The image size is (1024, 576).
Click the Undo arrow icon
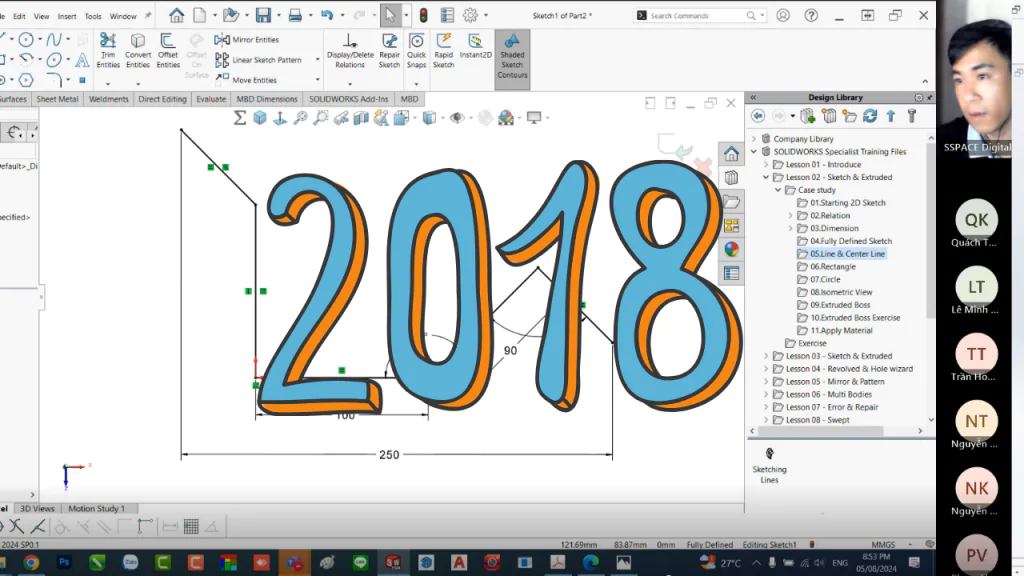(x=327, y=15)
